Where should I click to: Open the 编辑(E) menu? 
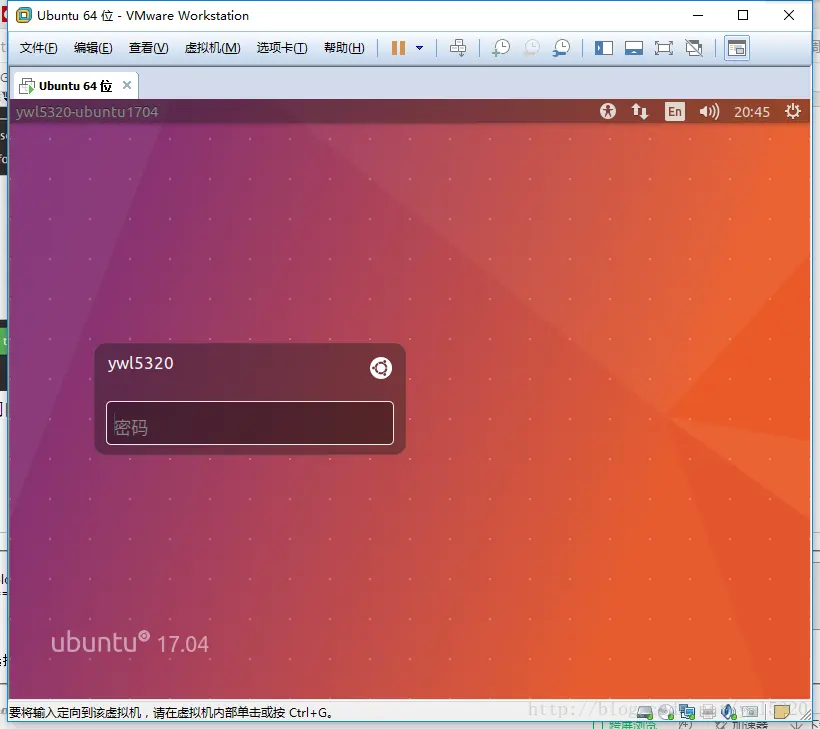click(93, 48)
